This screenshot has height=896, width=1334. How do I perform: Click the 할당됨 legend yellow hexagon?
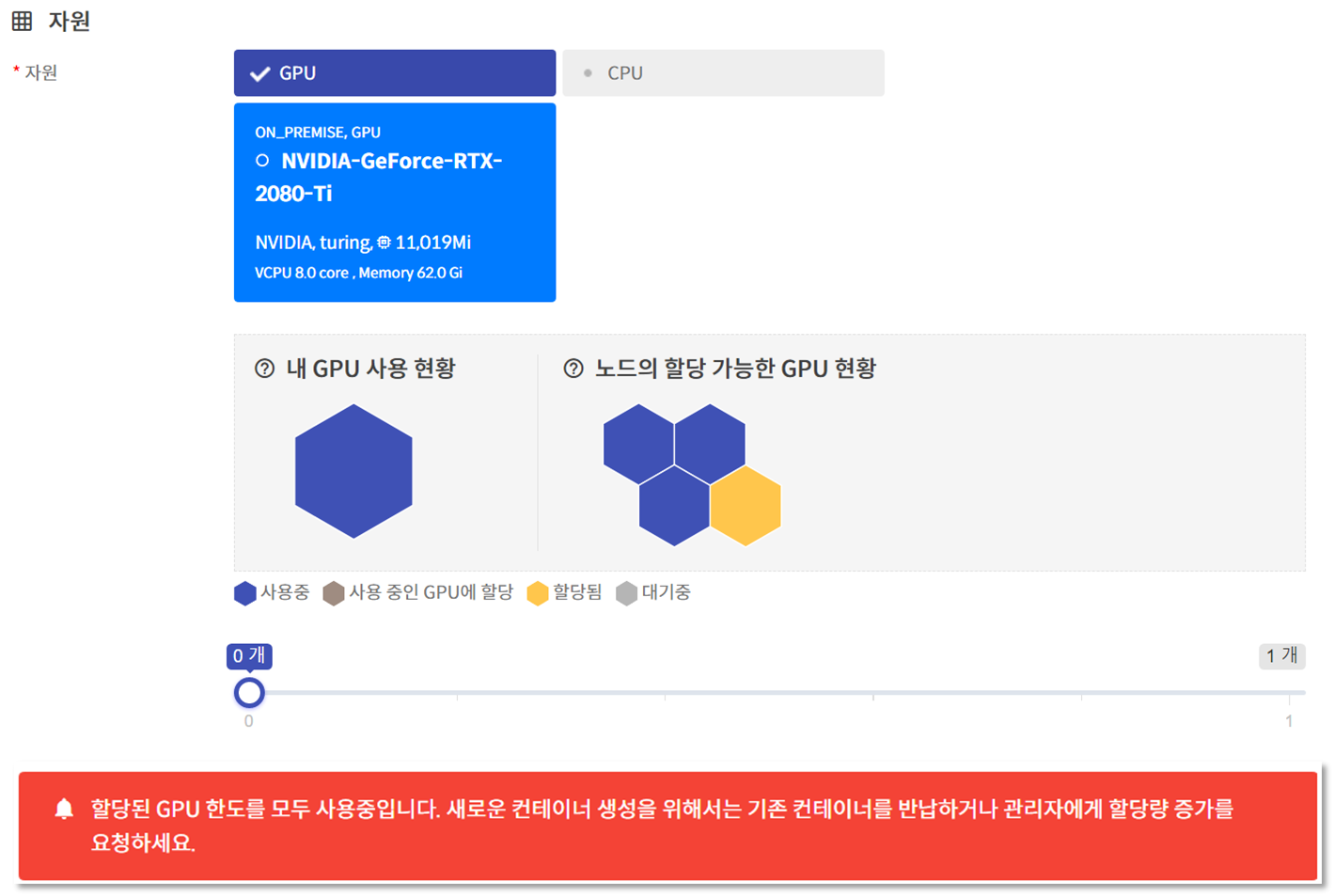coord(538,593)
